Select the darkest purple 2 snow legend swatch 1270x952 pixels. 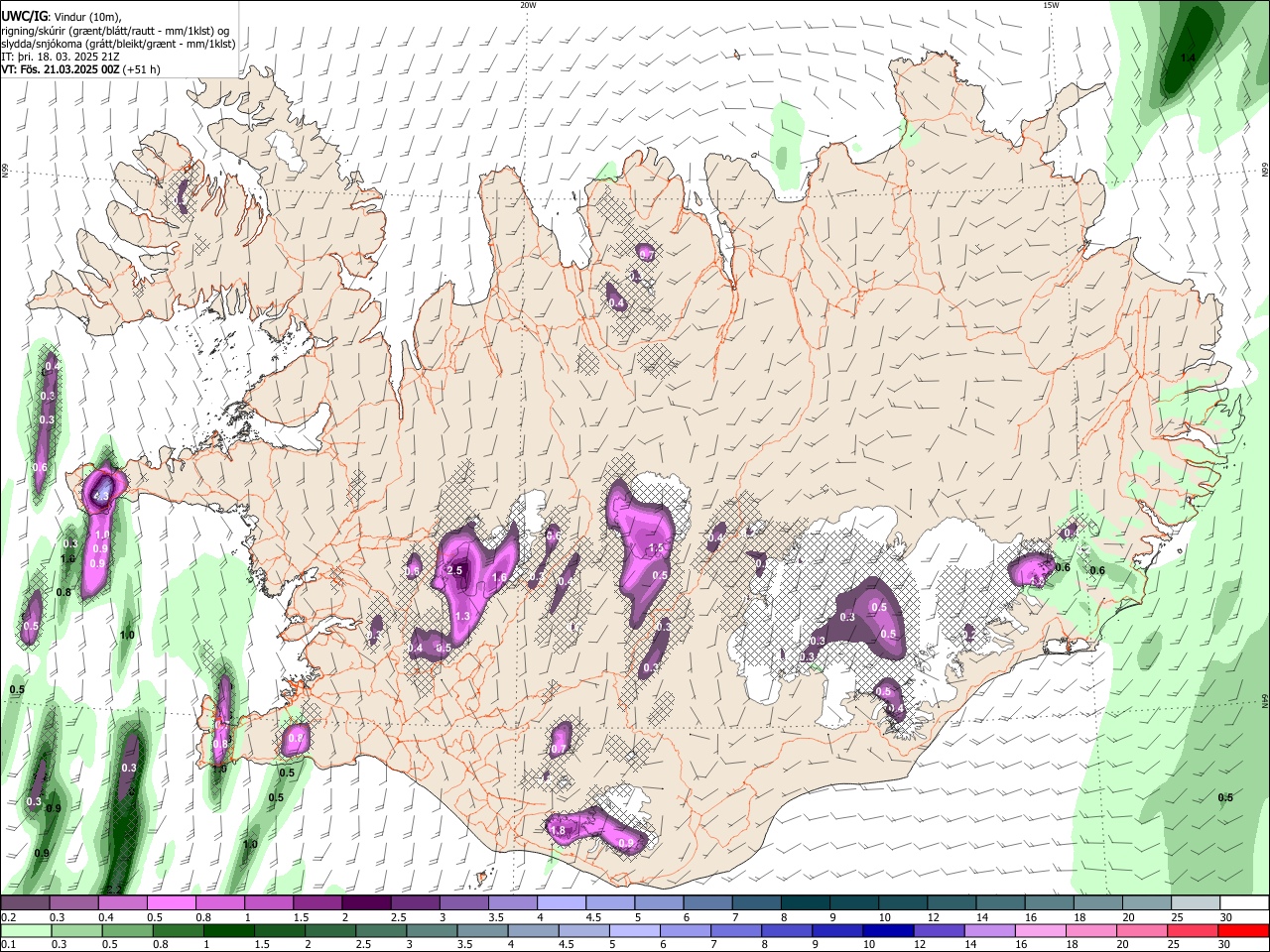click(366, 902)
